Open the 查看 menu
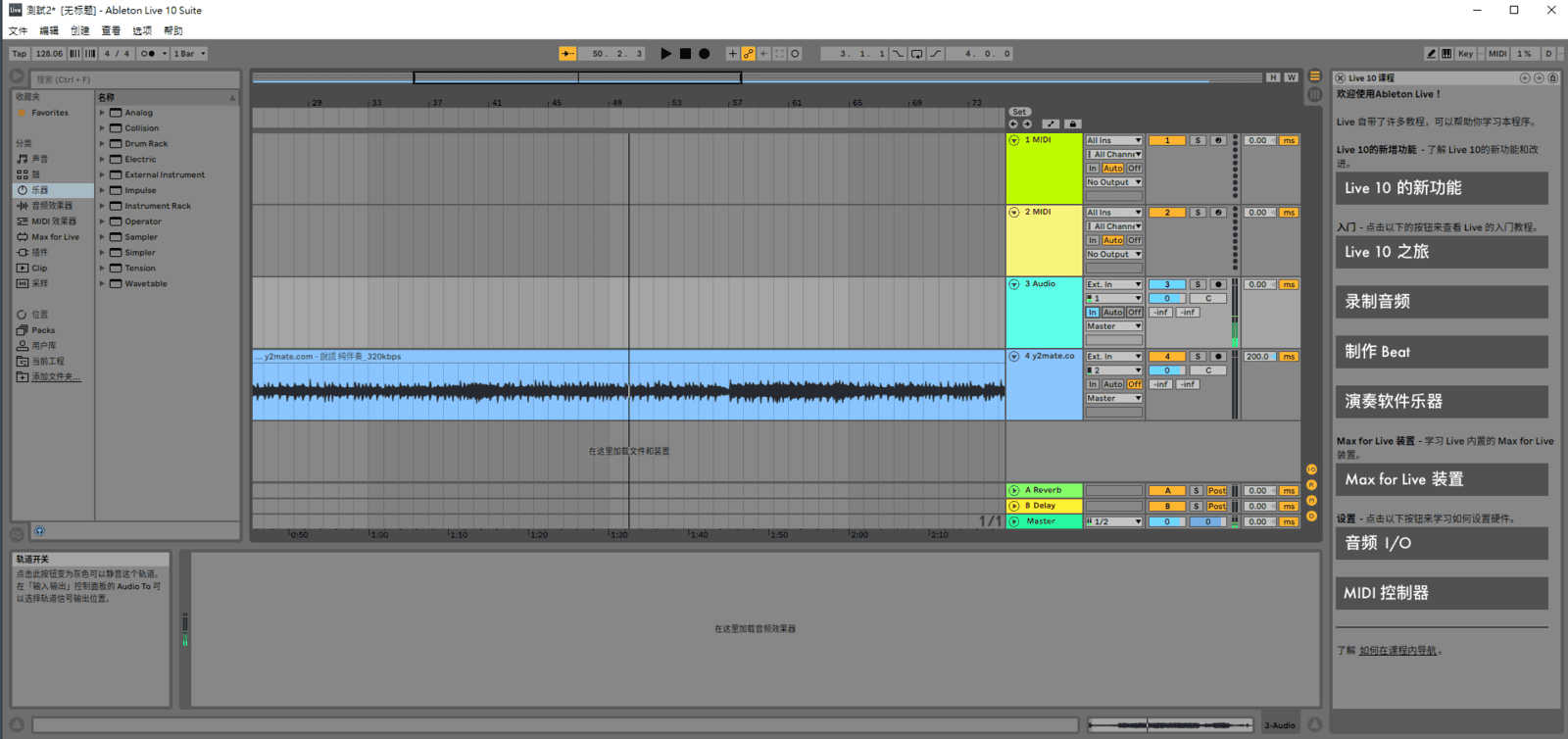Screen dimensions: 1568x739 (x=111, y=31)
